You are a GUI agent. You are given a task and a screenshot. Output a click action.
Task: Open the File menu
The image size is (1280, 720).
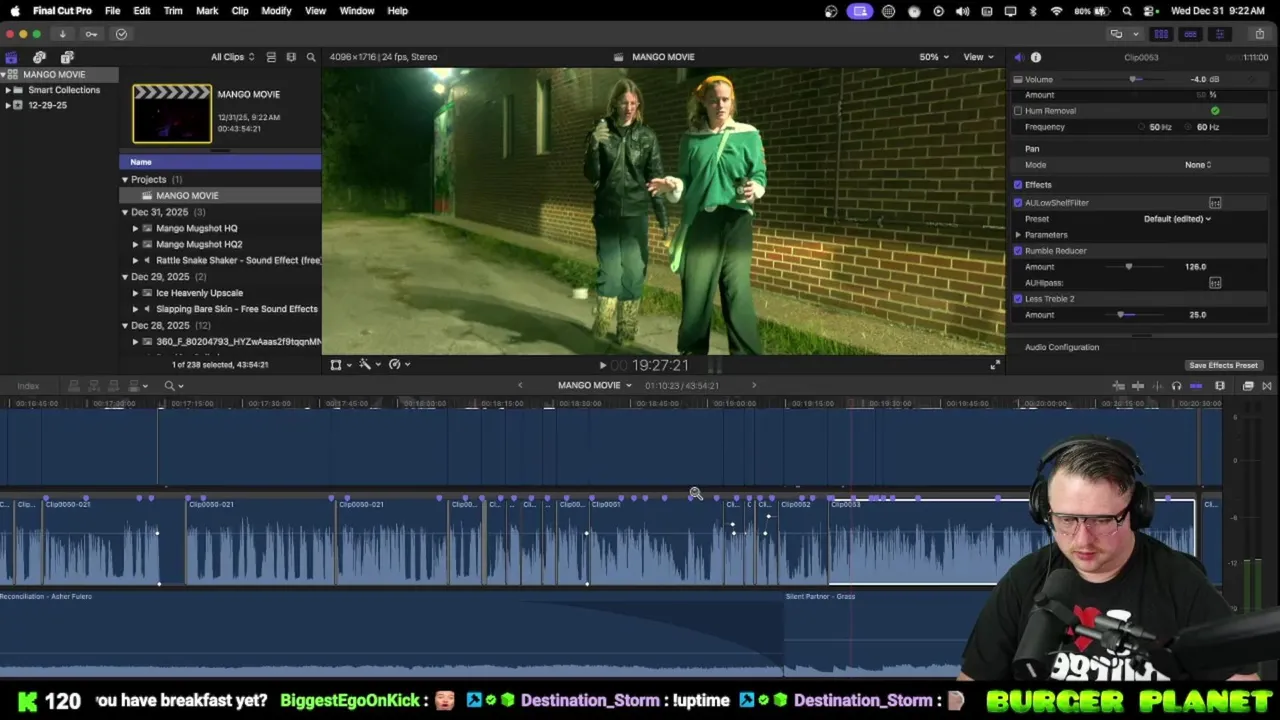tap(112, 11)
